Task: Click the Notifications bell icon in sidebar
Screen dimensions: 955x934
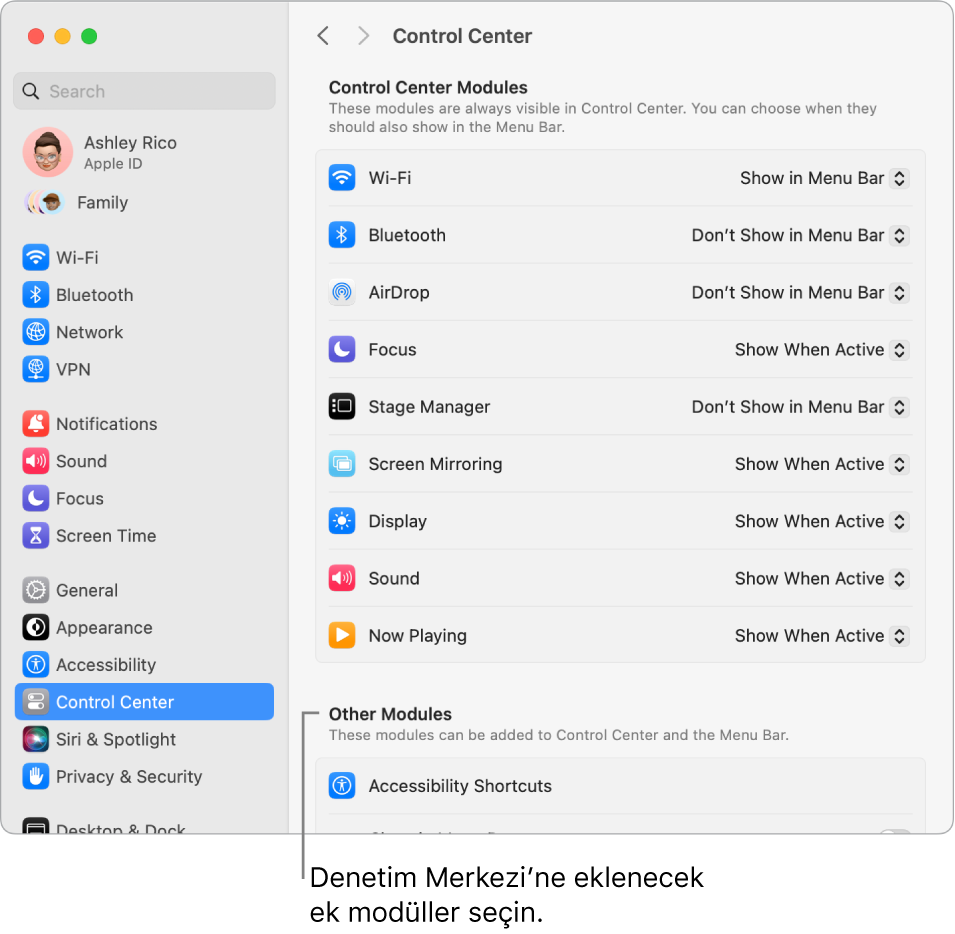Action: (x=36, y=424)
